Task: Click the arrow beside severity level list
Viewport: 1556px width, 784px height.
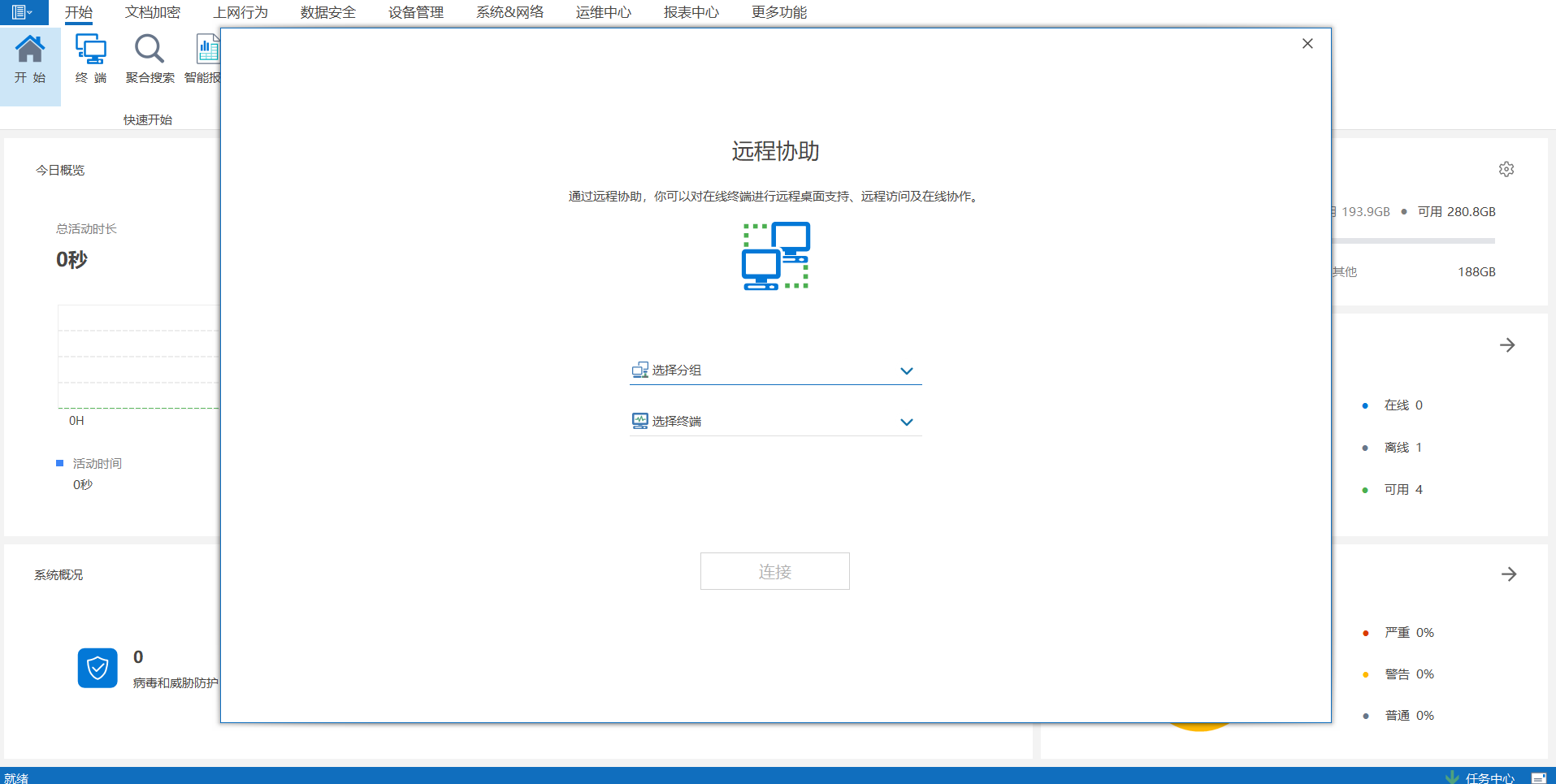Action: click(1508, 574)
